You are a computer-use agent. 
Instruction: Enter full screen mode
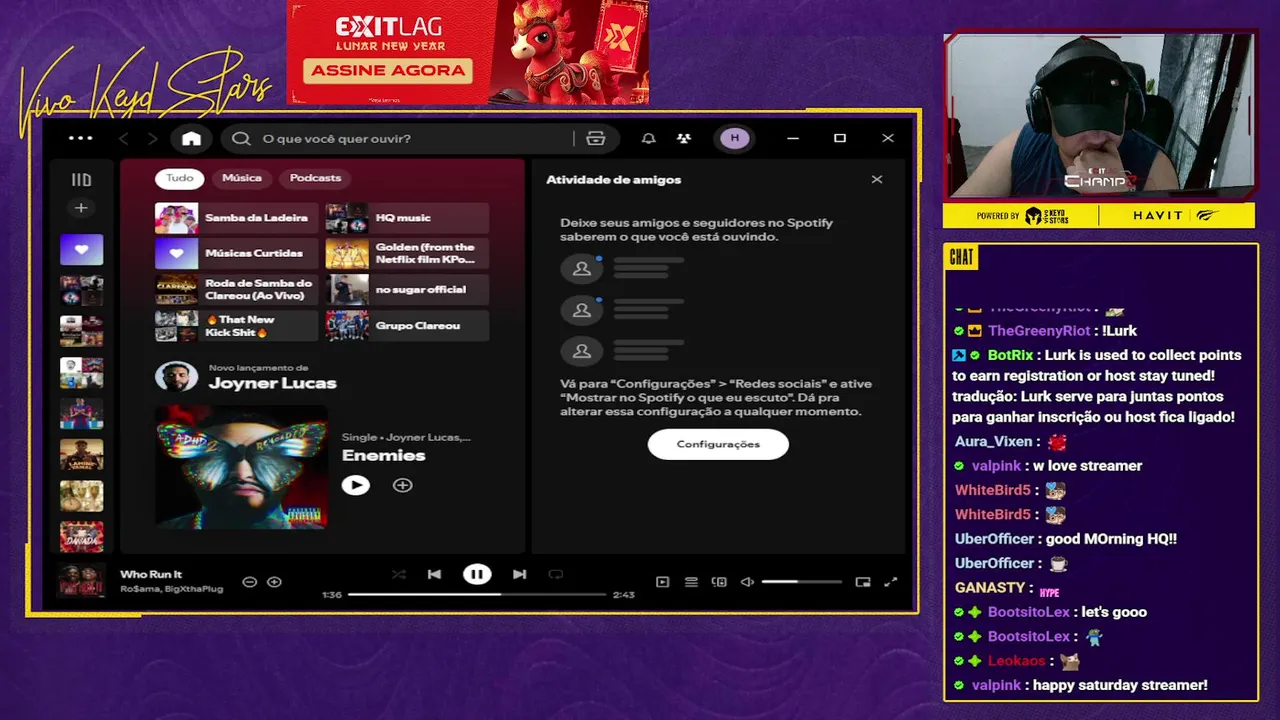(x=891, y=582)
